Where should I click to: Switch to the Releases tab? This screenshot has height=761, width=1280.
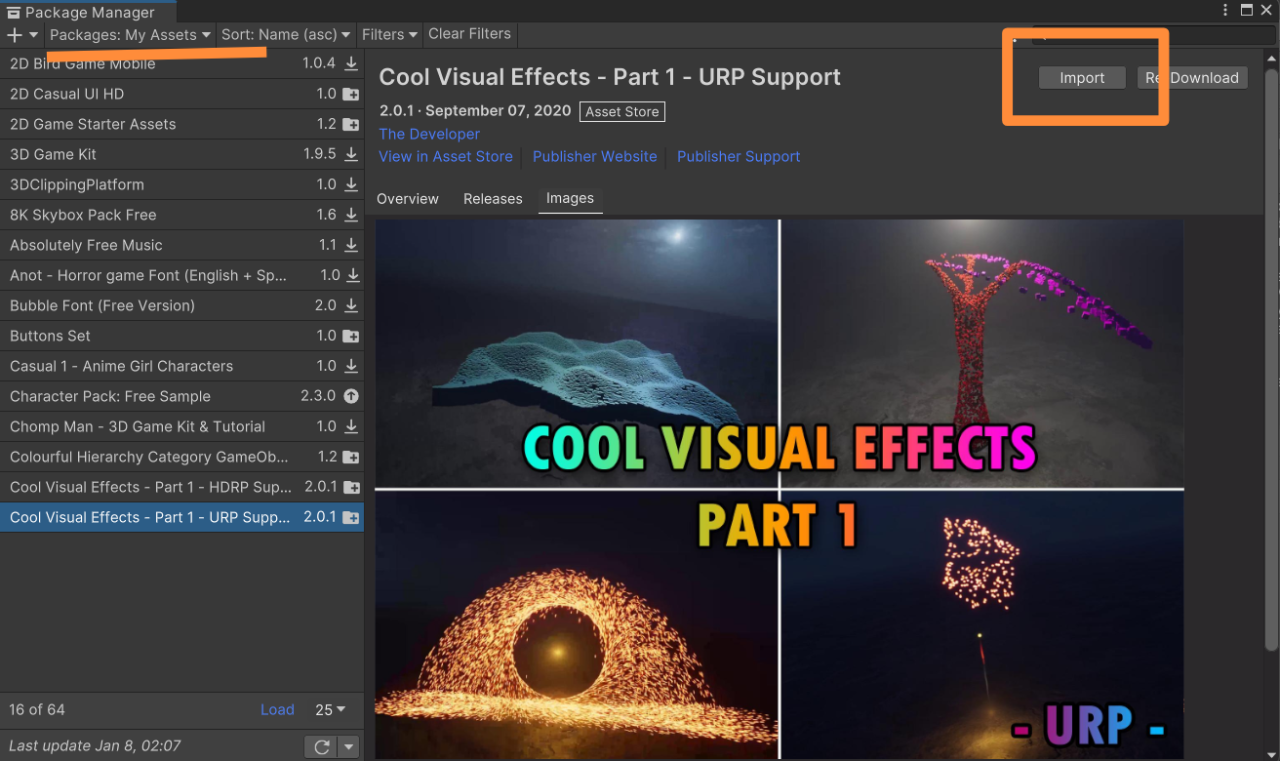click(493, 199)
